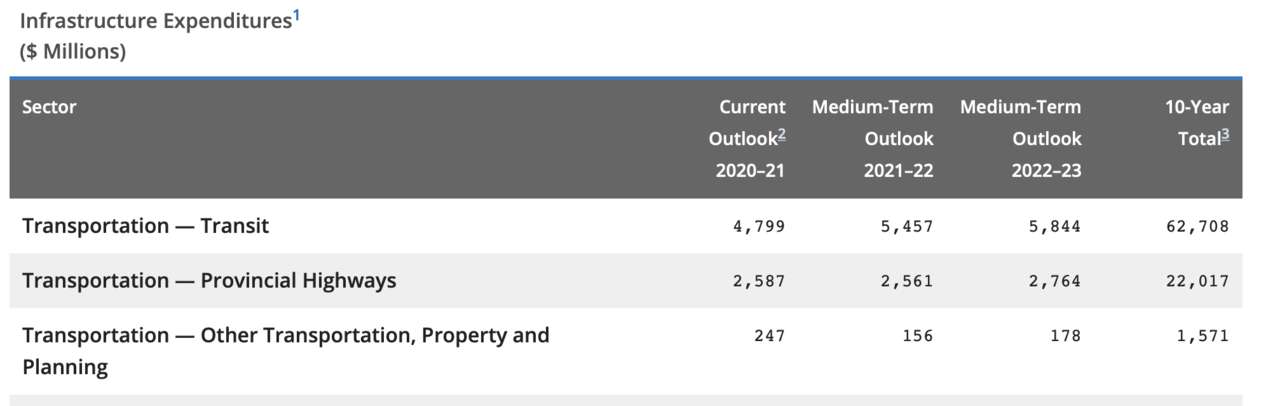Click the ($ Millions) subtitle text
Viewport: 1280px width, 406px height.
(x=73, y=52)
